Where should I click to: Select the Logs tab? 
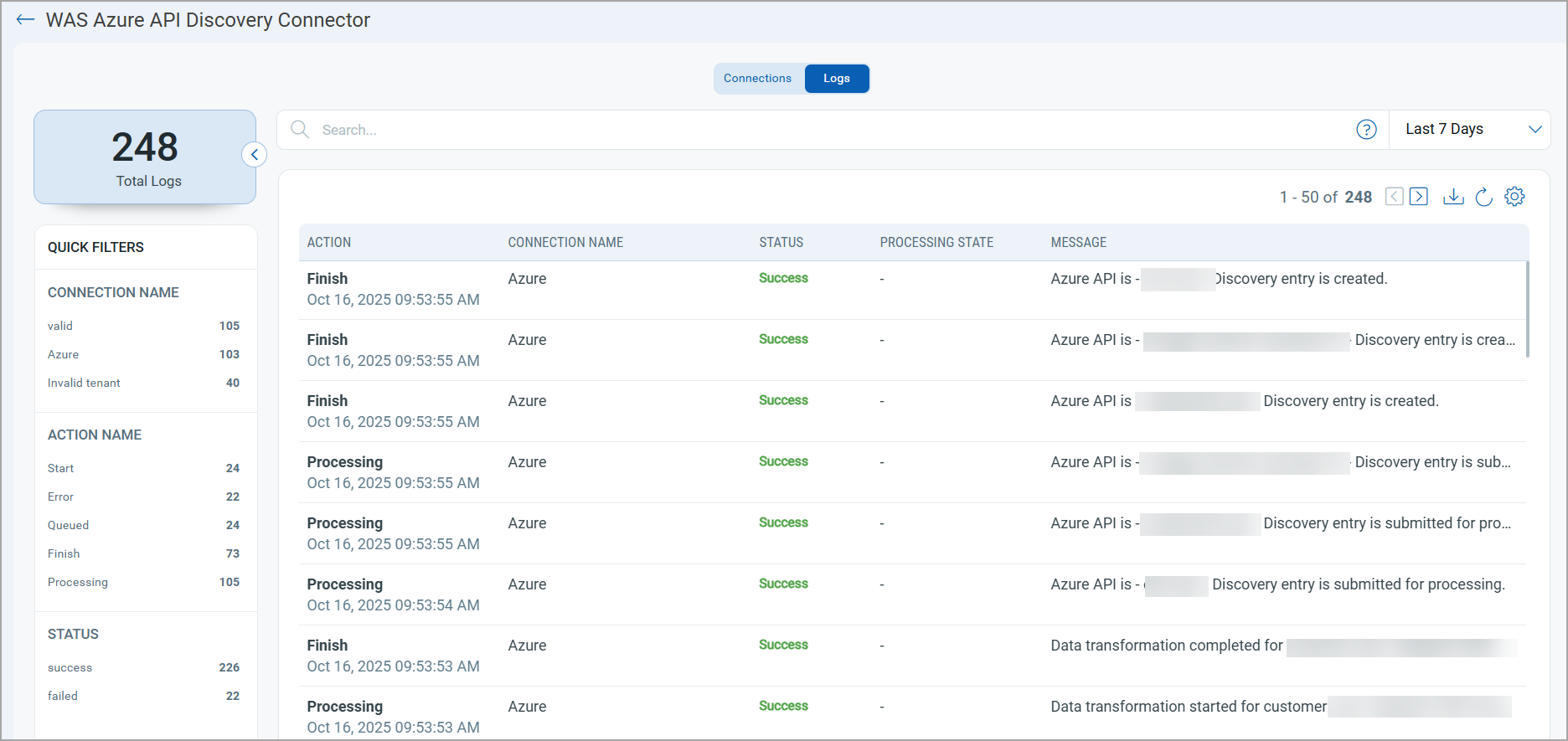click(x=836, y=79)
